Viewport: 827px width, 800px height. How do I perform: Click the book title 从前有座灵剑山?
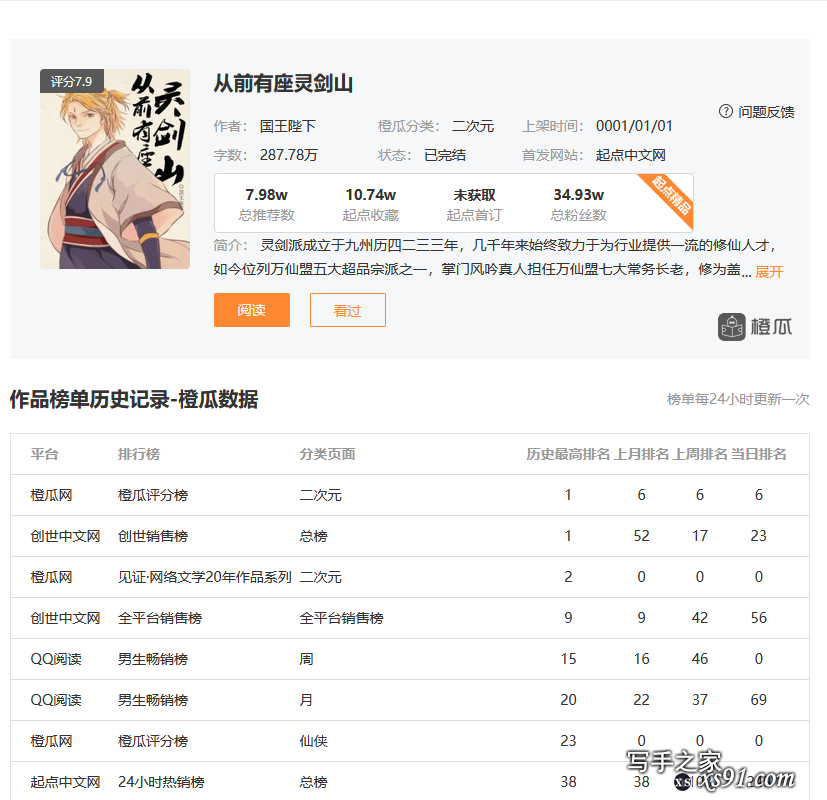(283, 84)
